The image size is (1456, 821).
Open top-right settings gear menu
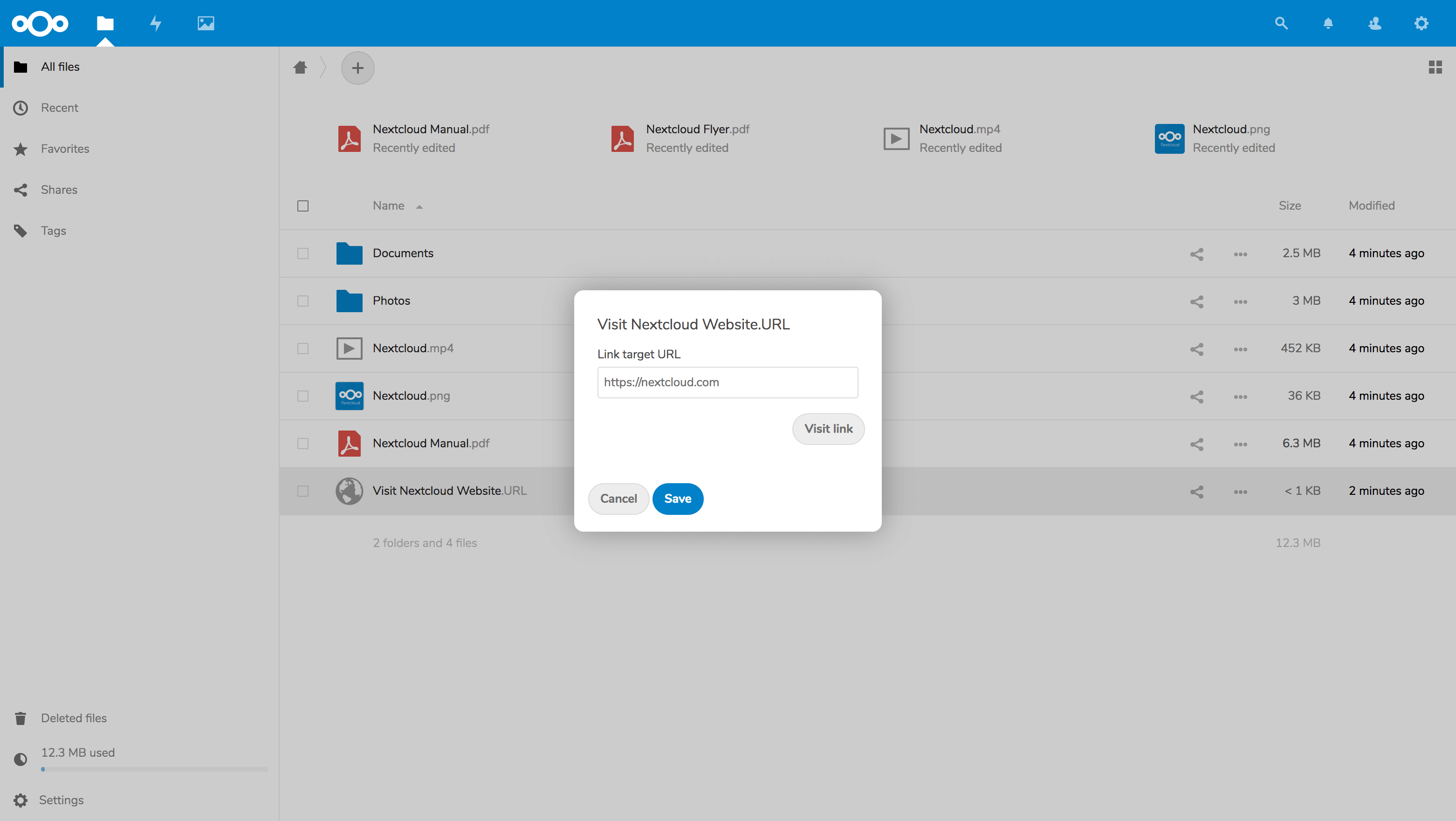(x=1421, y=23)
